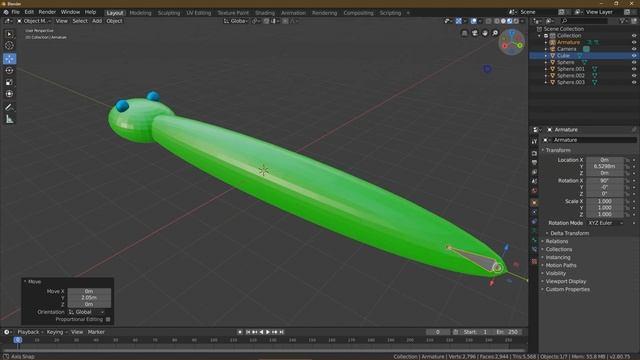The width and height of the screenshot is (640, 360).
Task: Select the Rotate tool
Action: [x=9, y=71]
